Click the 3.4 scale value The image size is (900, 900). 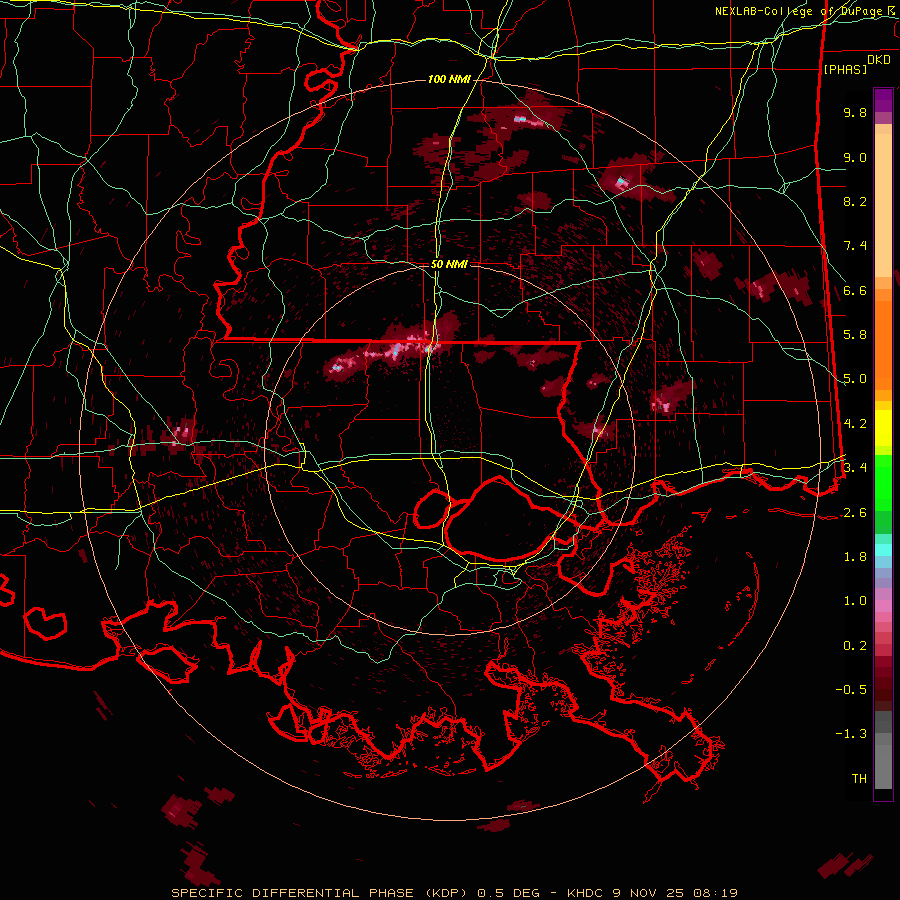pyautogui.click(x=855, y=468)
